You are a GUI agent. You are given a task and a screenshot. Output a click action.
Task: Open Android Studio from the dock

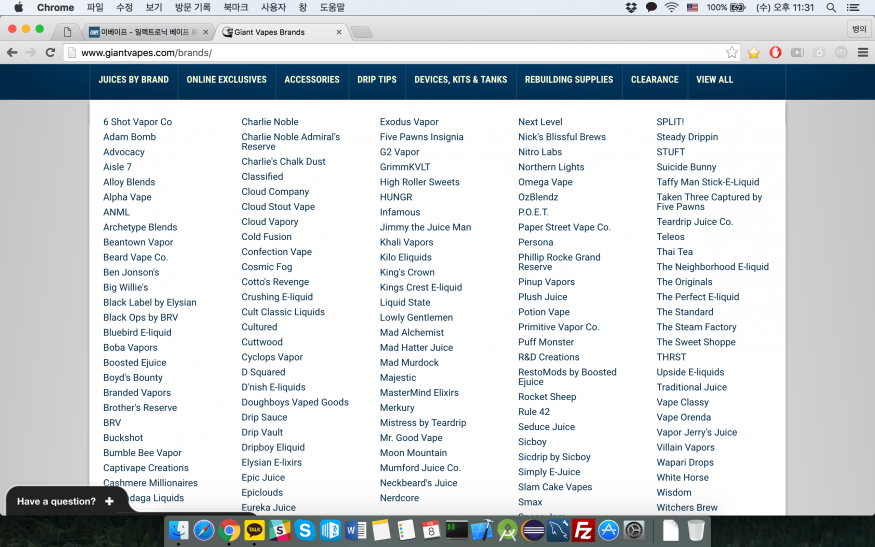[x=507, y=530]
